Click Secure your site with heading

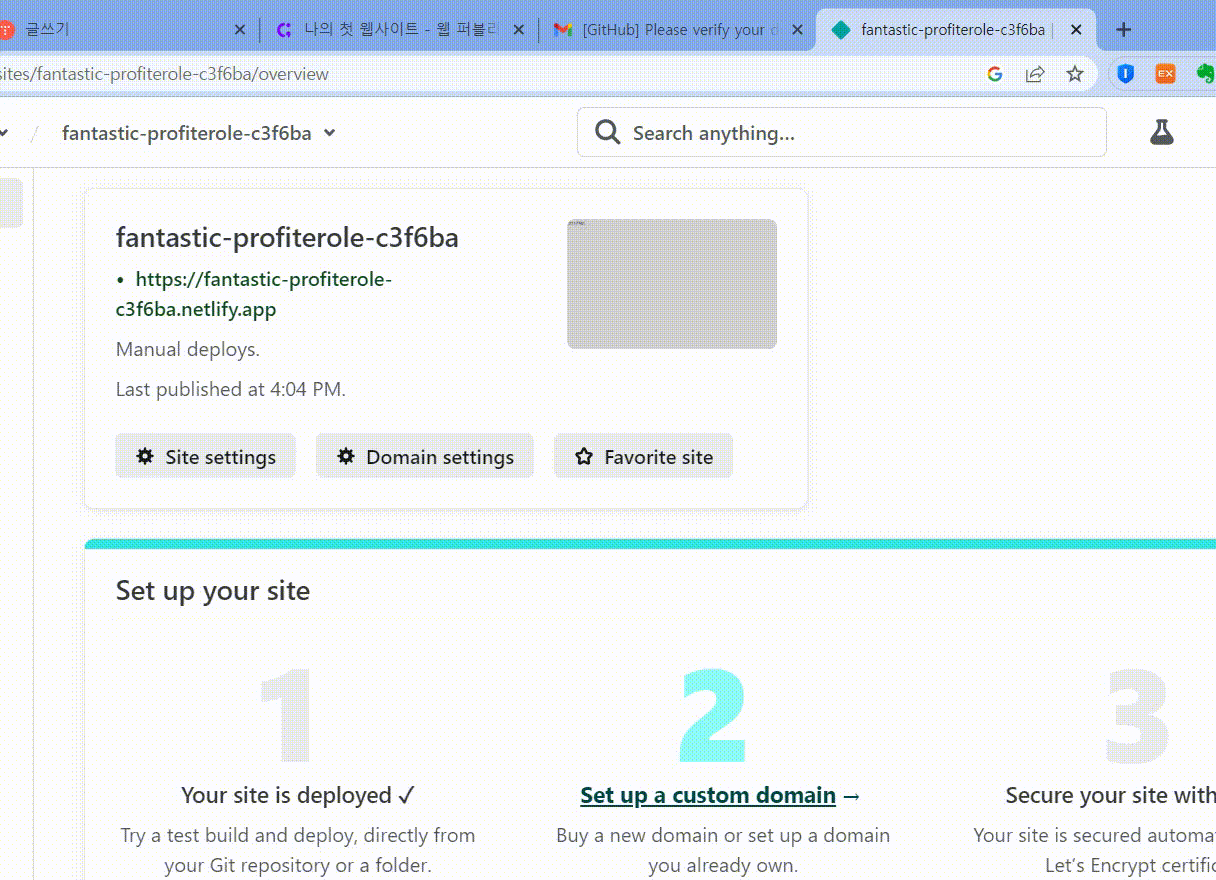click(1110, 795)
